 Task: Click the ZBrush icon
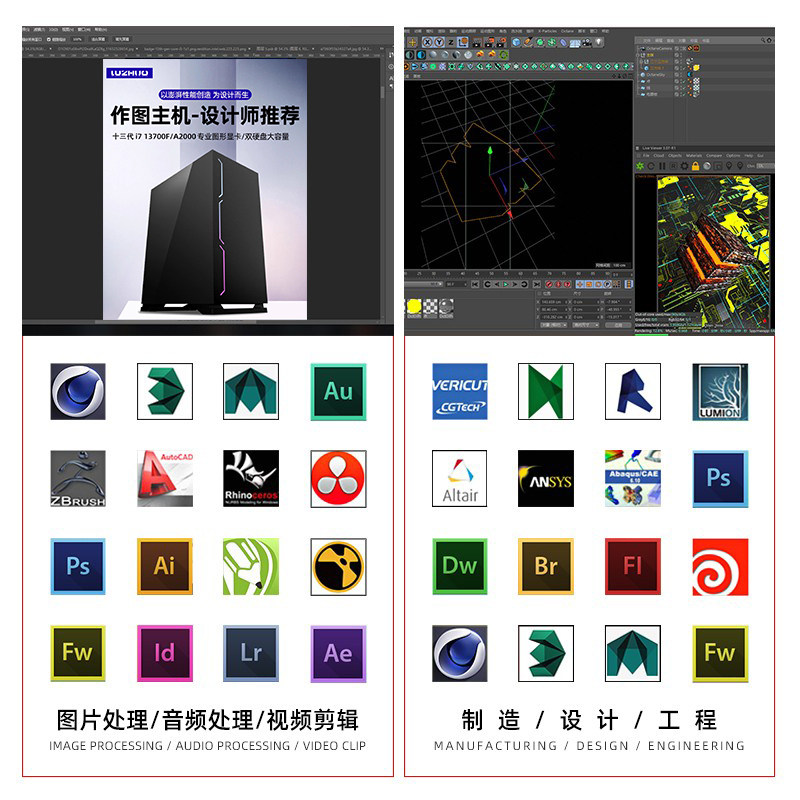click(x=78, y=479)
